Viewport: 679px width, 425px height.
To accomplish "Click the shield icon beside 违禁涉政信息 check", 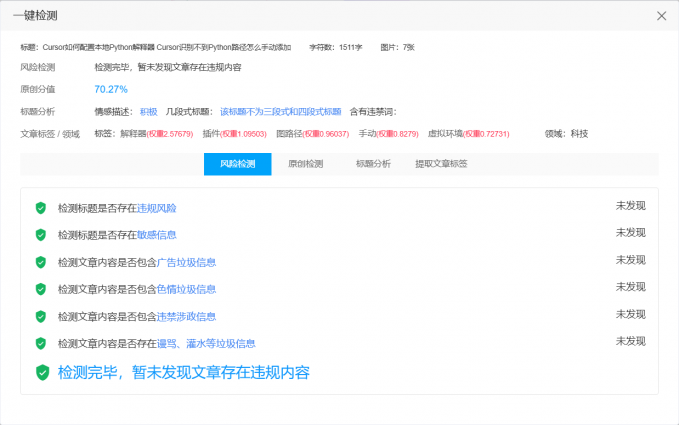I will [41, 316].
